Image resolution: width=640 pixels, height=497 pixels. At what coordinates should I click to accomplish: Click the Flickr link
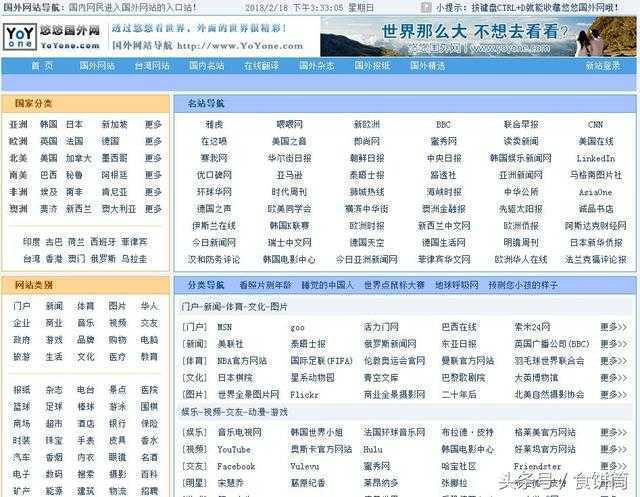[304, 395]
